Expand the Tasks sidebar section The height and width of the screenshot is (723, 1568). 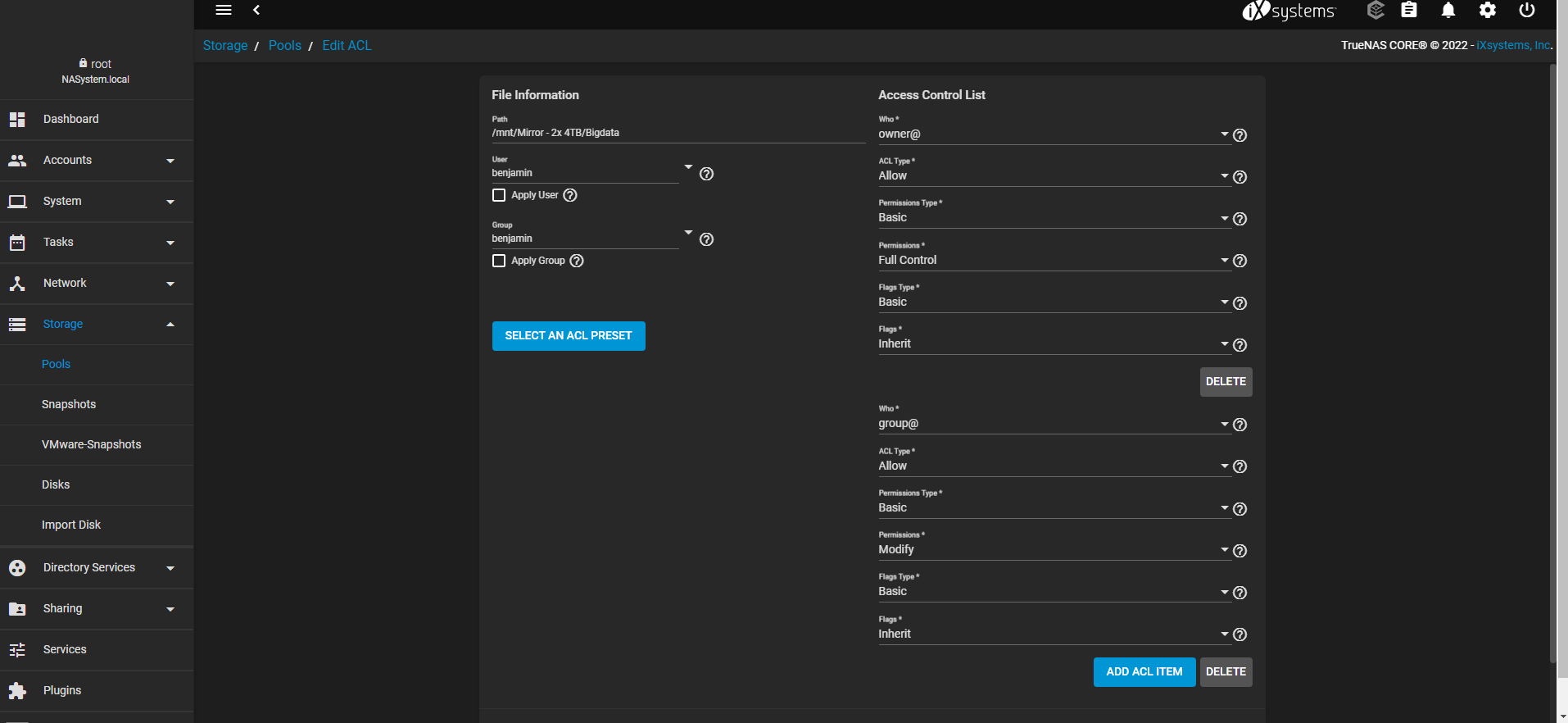pos(97,243)
